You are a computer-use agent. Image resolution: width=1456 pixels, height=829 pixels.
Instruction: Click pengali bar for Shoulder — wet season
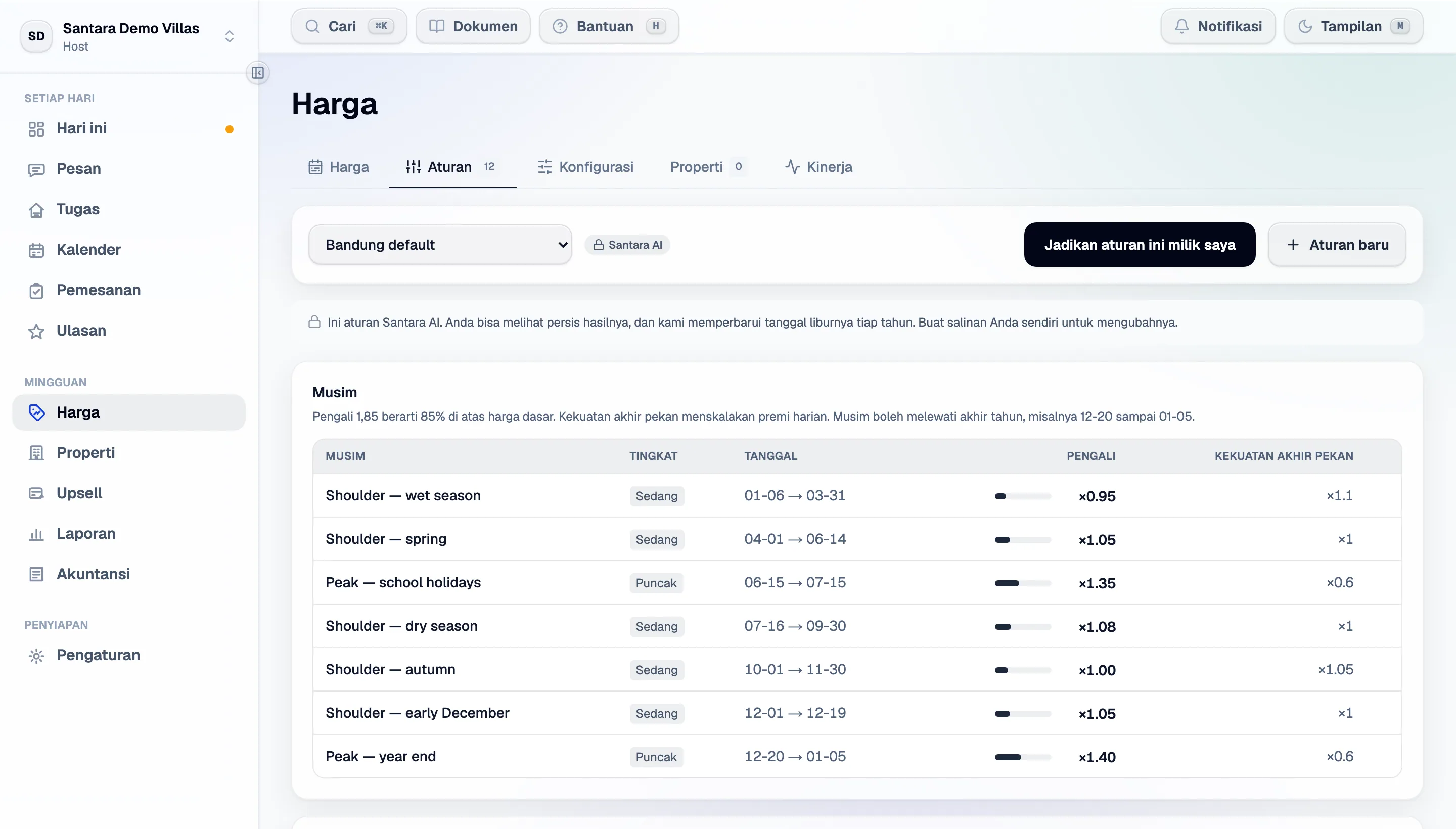pos(1023,496)
